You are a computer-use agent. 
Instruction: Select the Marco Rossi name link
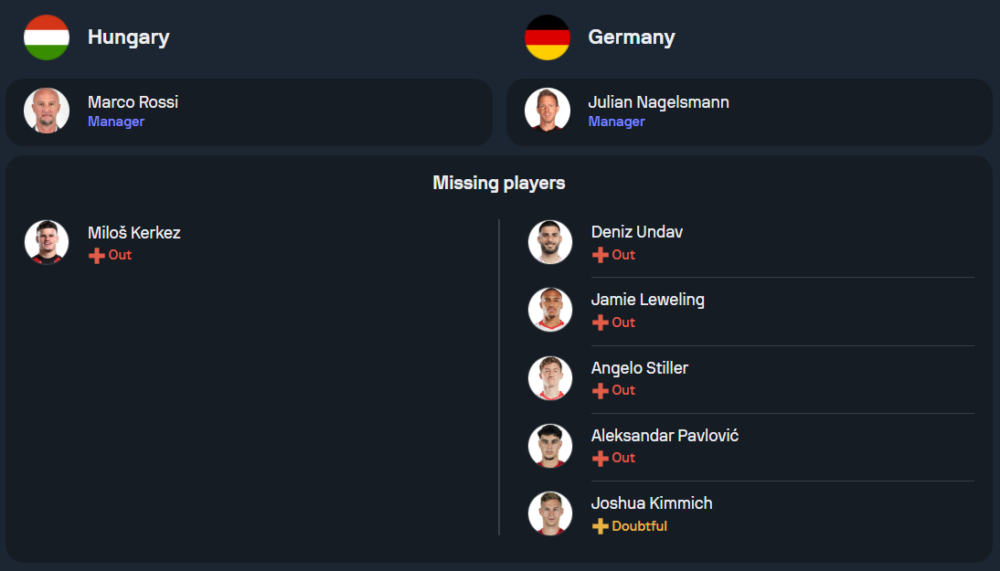pos(133,102)
